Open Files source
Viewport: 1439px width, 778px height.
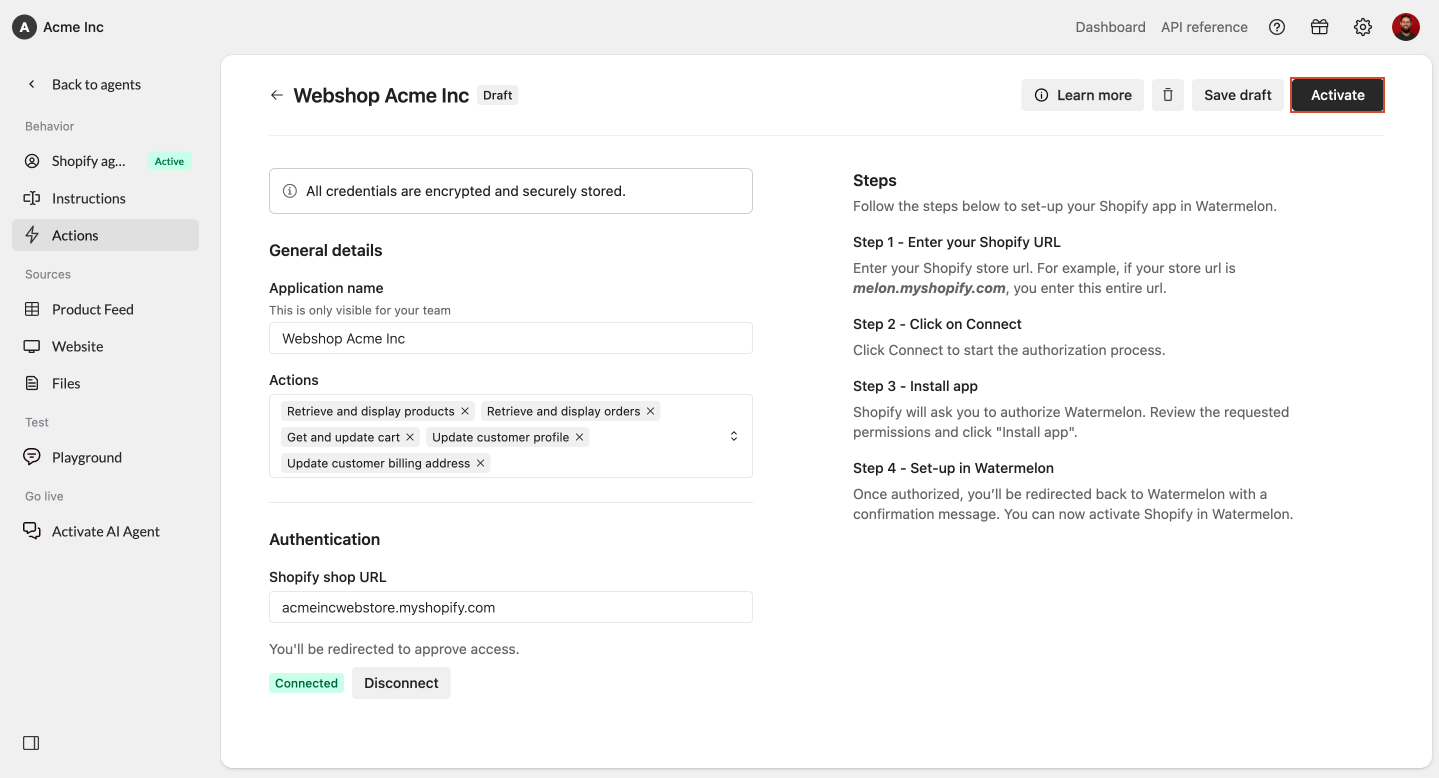click(x=106, y=383)
